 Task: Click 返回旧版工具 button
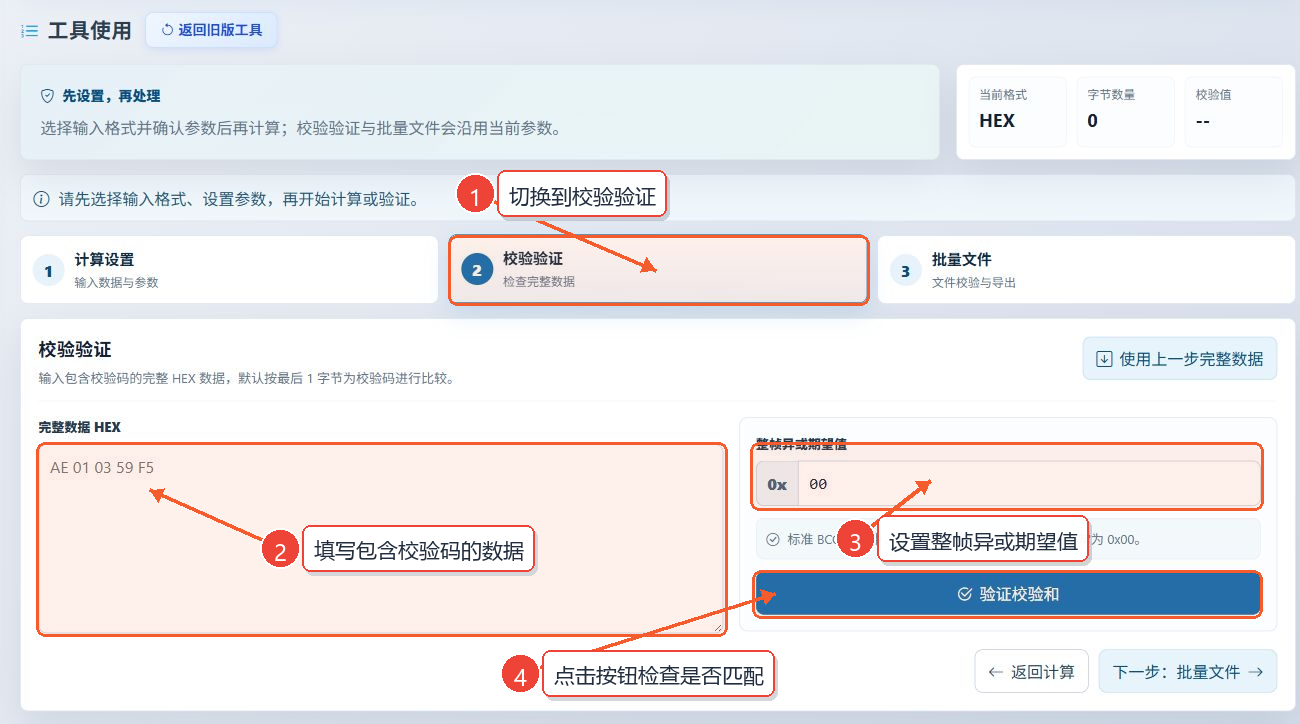212,30
